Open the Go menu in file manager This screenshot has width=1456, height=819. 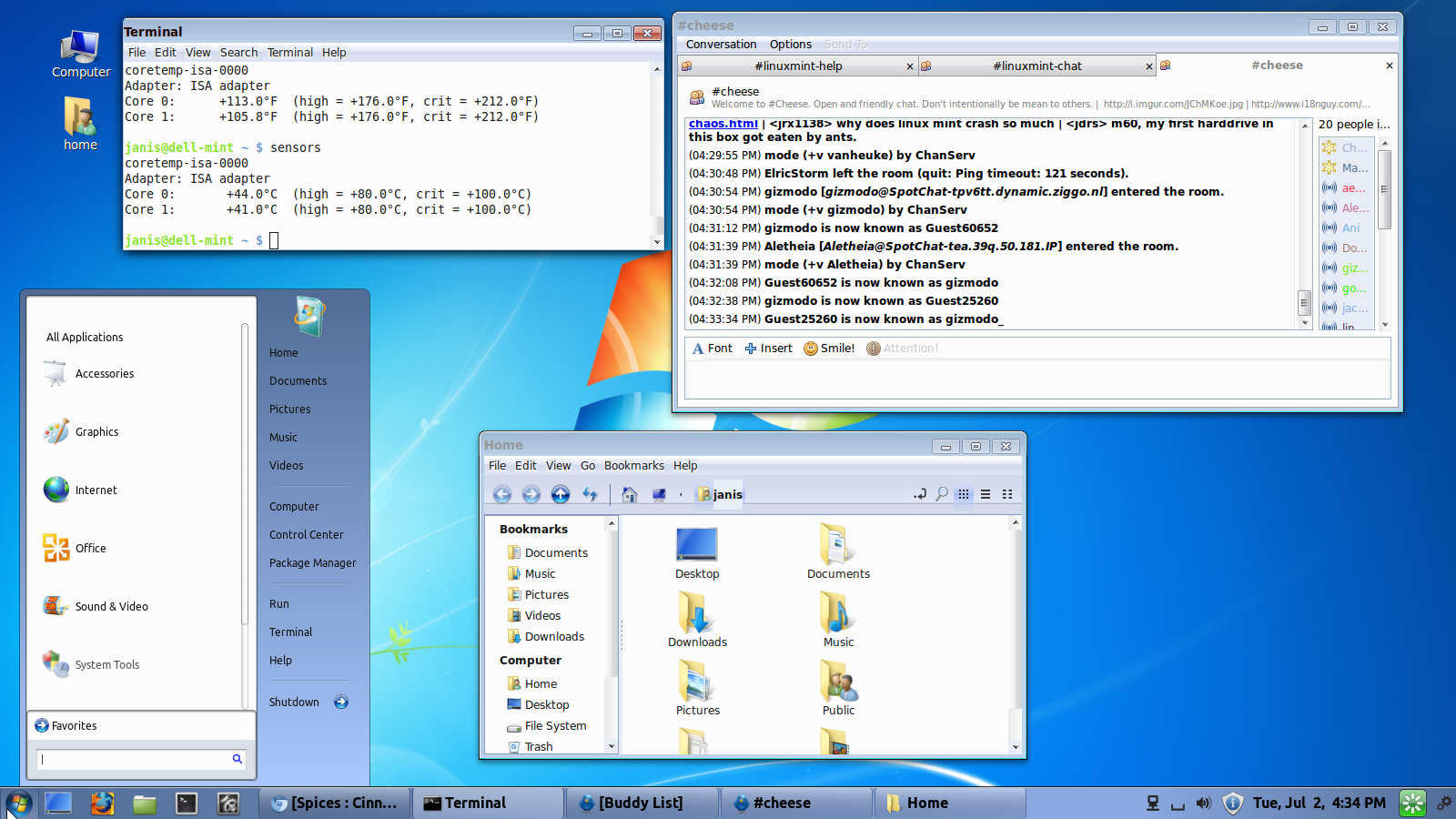588,465
